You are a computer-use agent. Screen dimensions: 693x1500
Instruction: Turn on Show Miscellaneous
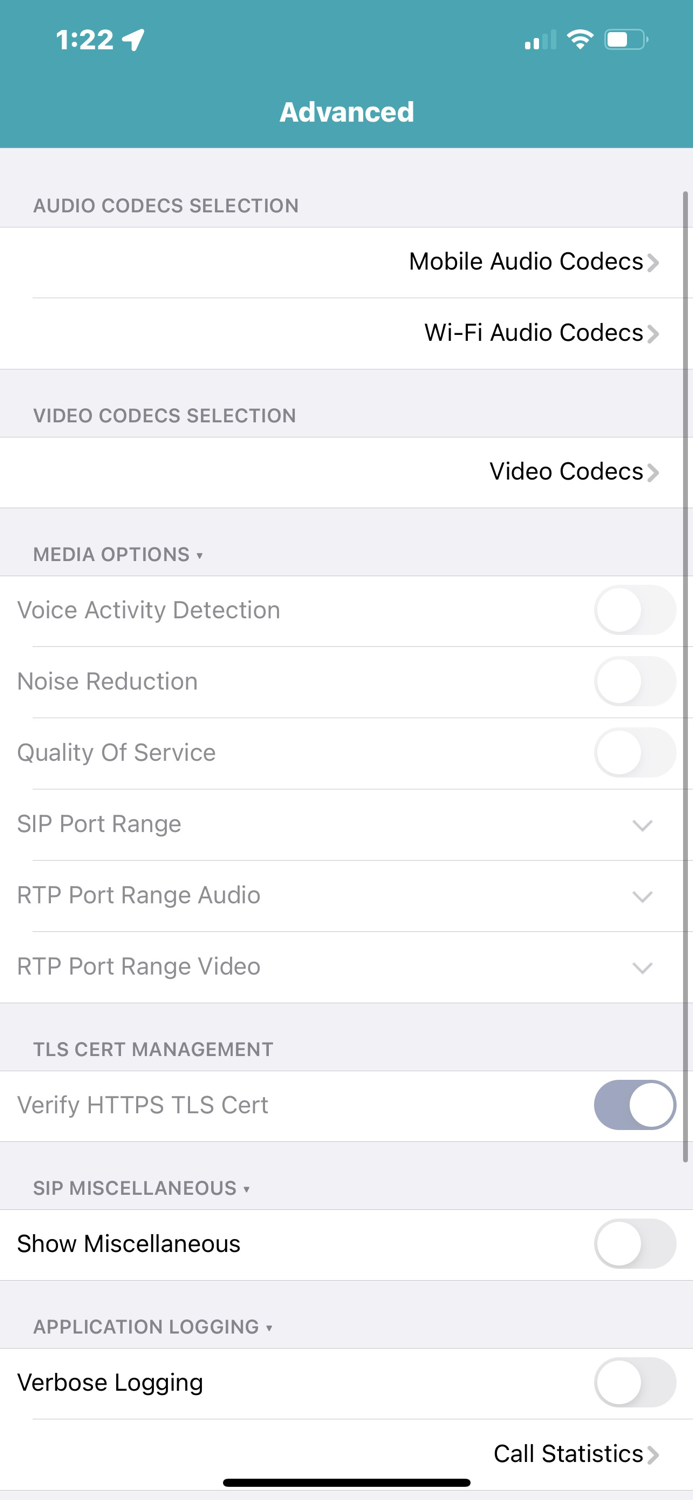coord(635,1243)
